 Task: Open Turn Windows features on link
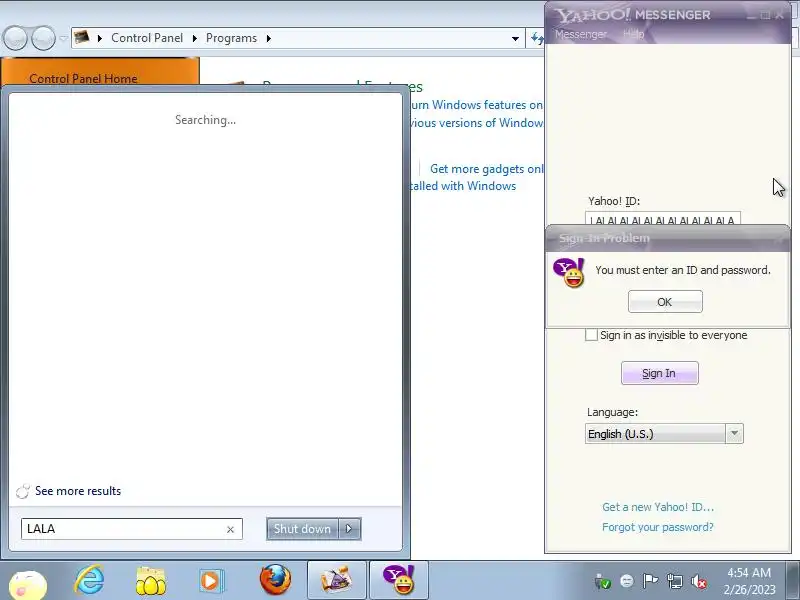pyautogui.click(x=476, y=105)
